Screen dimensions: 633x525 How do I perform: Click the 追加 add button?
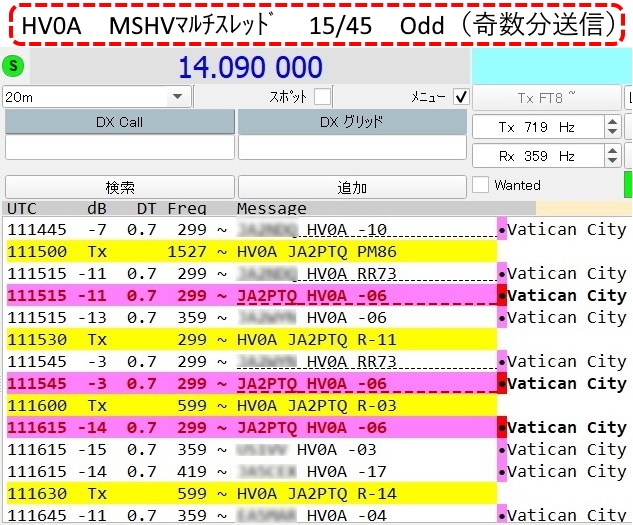[x=352, y=187]
